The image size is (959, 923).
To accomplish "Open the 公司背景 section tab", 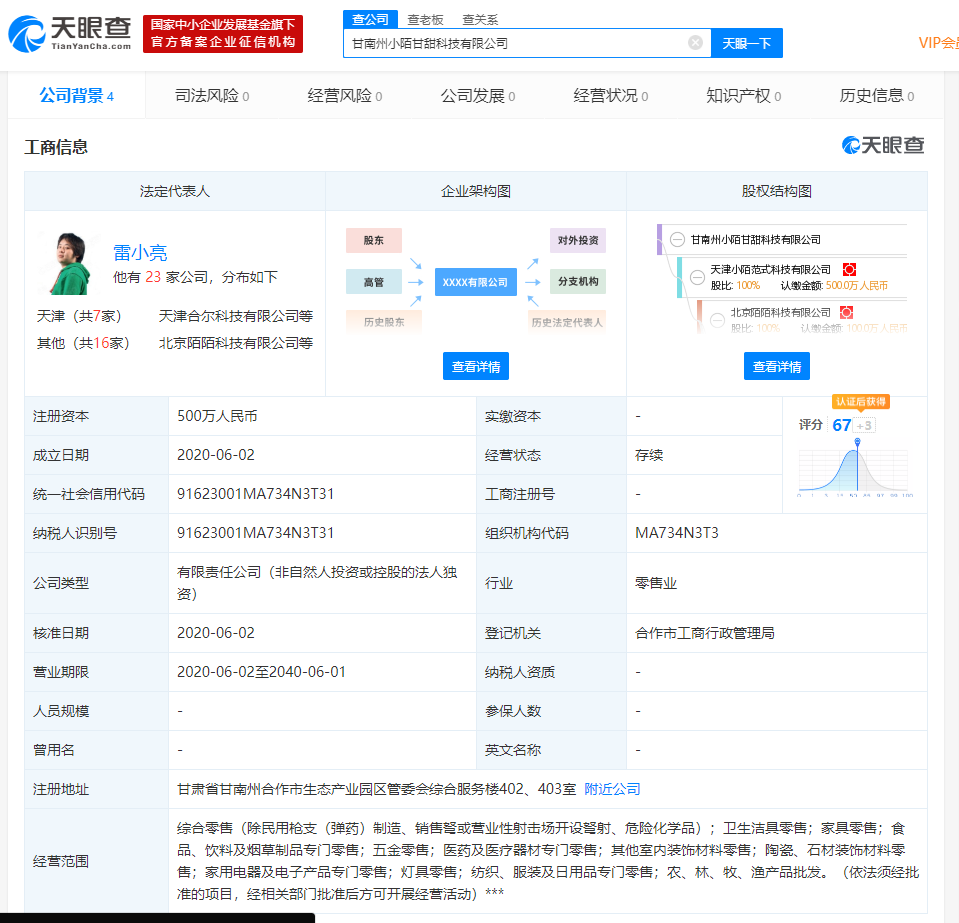I will (x=76, y=95).
